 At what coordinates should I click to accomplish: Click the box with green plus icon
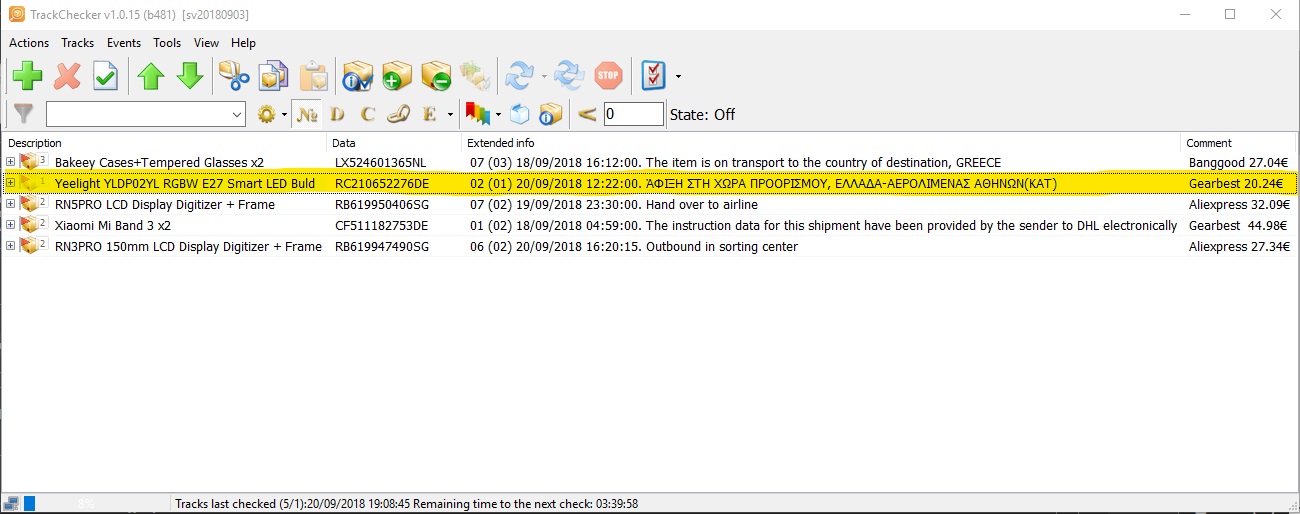pos(397,76)
